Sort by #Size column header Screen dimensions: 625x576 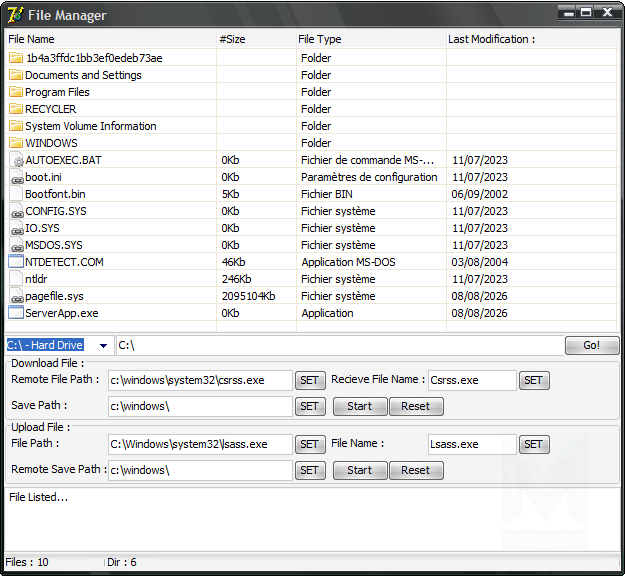click(x=256, y=39)
